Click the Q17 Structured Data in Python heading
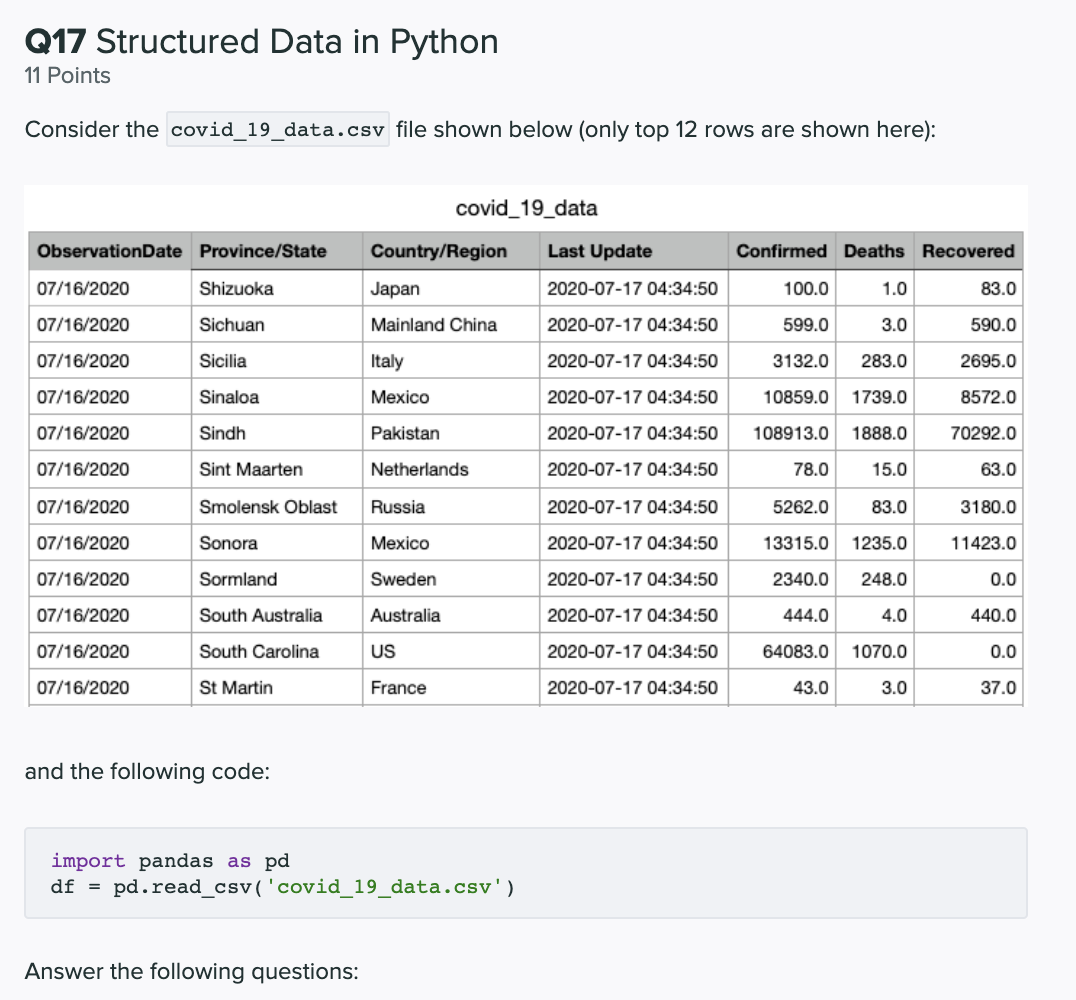This screenshot has height=1000, width=1076. [261, 41]
